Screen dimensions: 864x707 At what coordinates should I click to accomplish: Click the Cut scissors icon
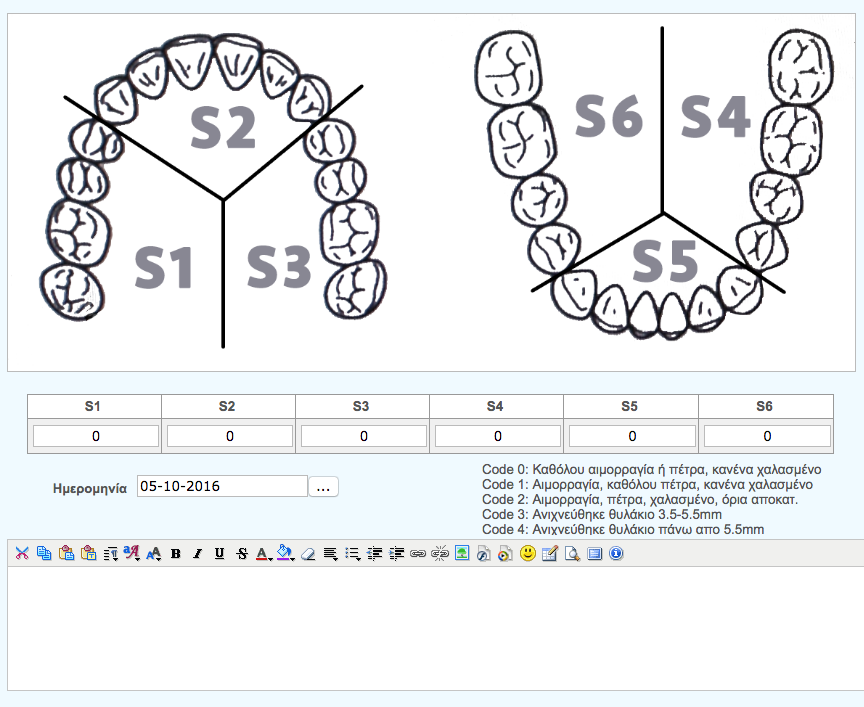coord(22,553)
